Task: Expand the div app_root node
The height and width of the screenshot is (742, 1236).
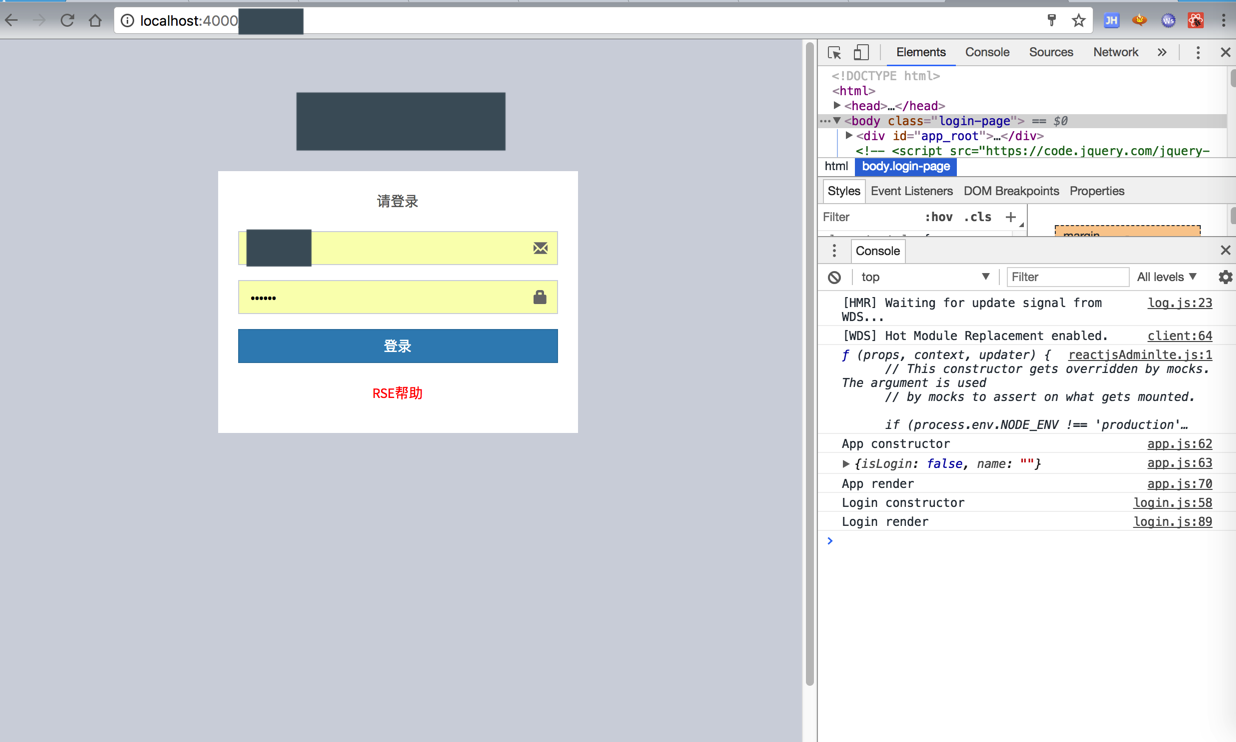Action: point(849,136)
